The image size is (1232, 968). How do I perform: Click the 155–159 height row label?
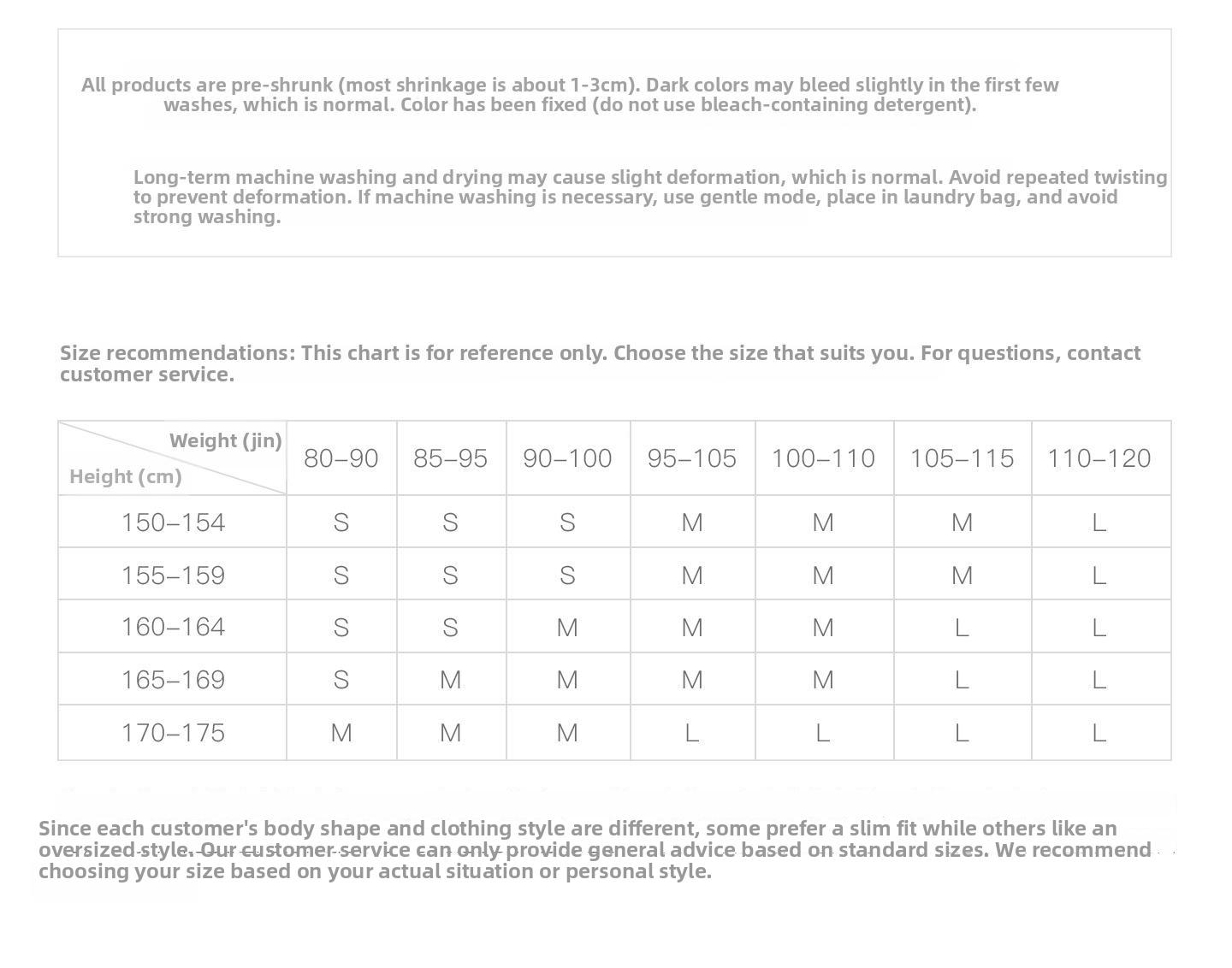[173, 575]
